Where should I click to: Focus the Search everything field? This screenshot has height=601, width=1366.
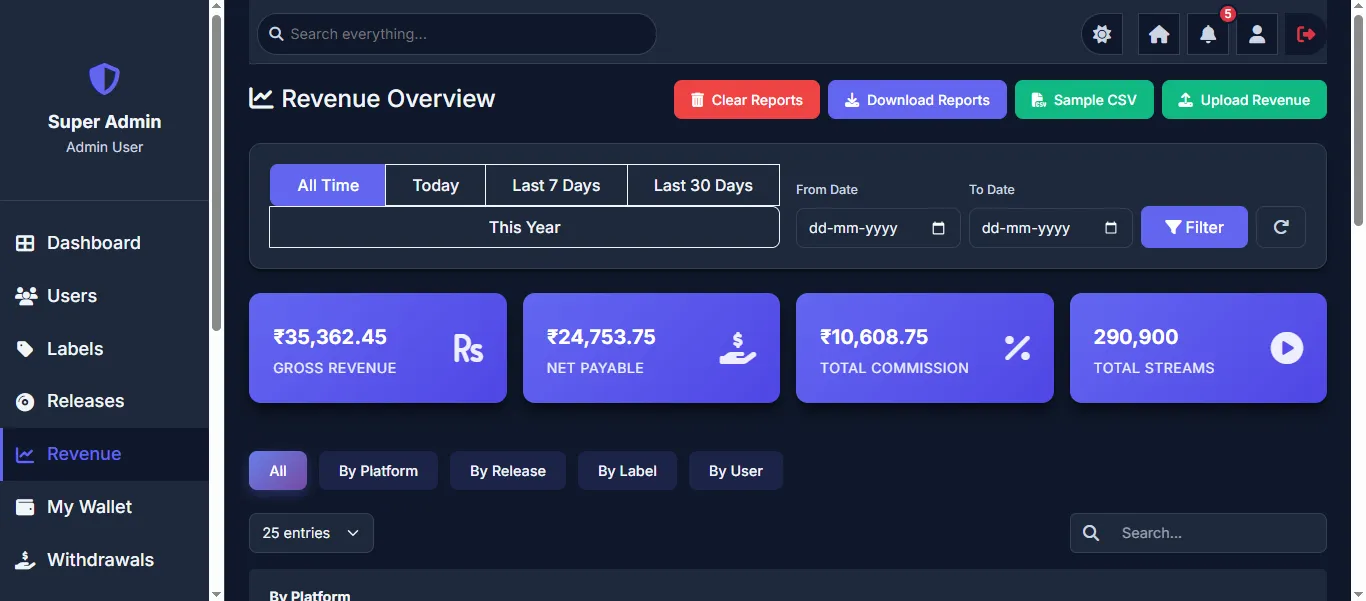457,34
